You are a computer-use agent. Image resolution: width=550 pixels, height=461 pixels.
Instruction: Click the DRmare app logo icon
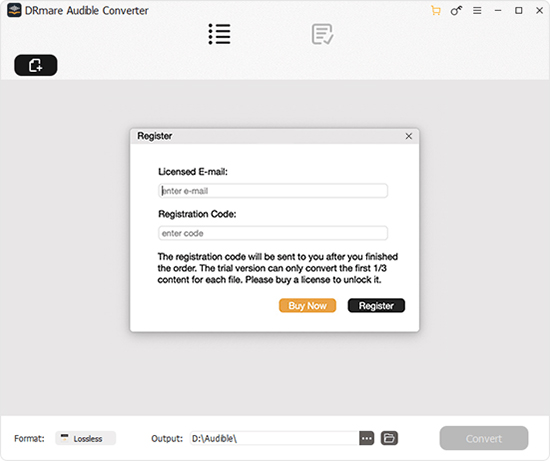tap(14, 10)
